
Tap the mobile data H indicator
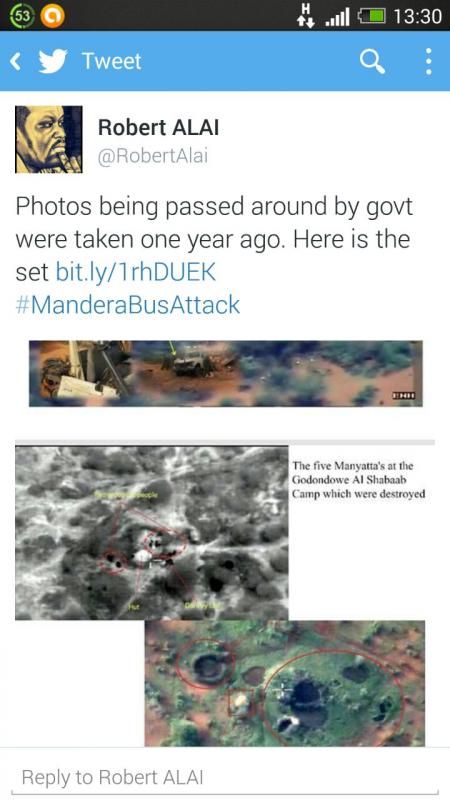pos(306,14)
